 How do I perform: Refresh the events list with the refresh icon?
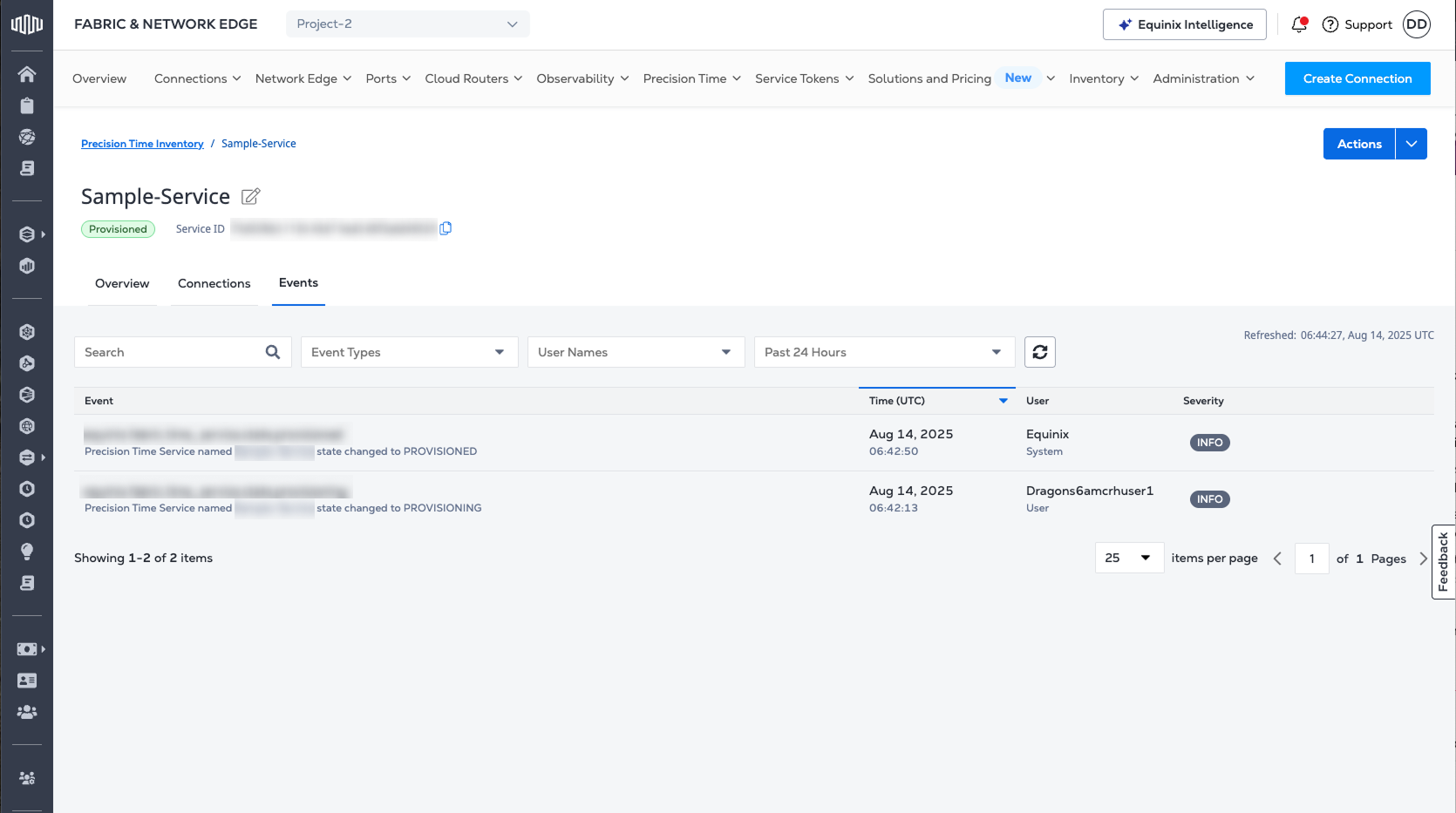pyautogui.click(x=1040, y=352)
